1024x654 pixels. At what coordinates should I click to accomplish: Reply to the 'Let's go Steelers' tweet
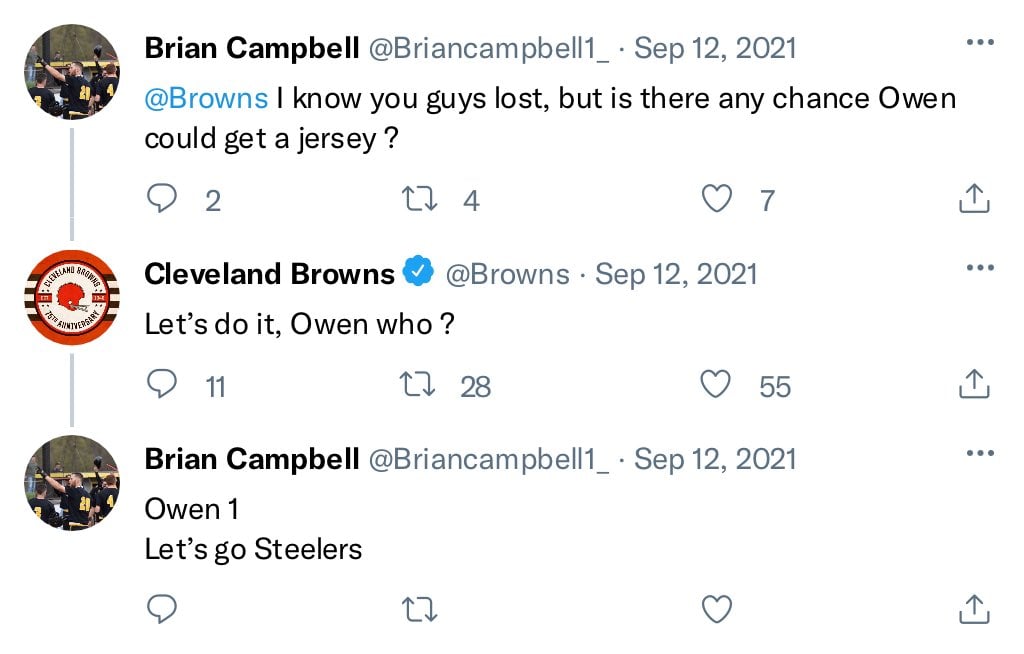point(162,609)
